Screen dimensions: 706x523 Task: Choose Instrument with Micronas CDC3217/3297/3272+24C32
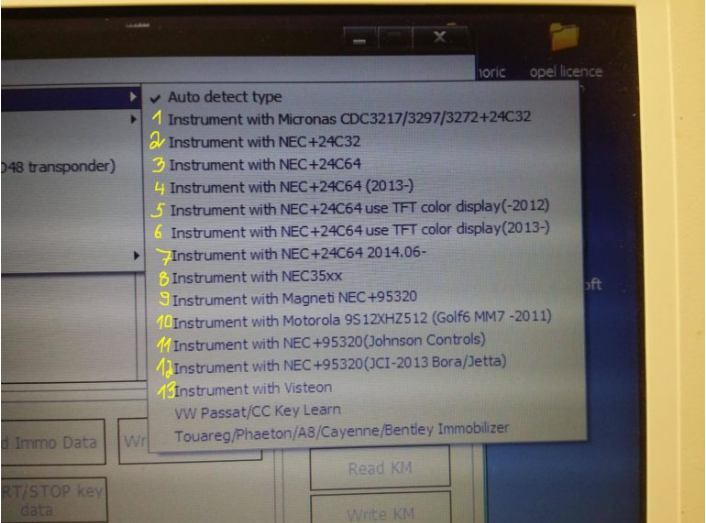(x=349, y=118)
